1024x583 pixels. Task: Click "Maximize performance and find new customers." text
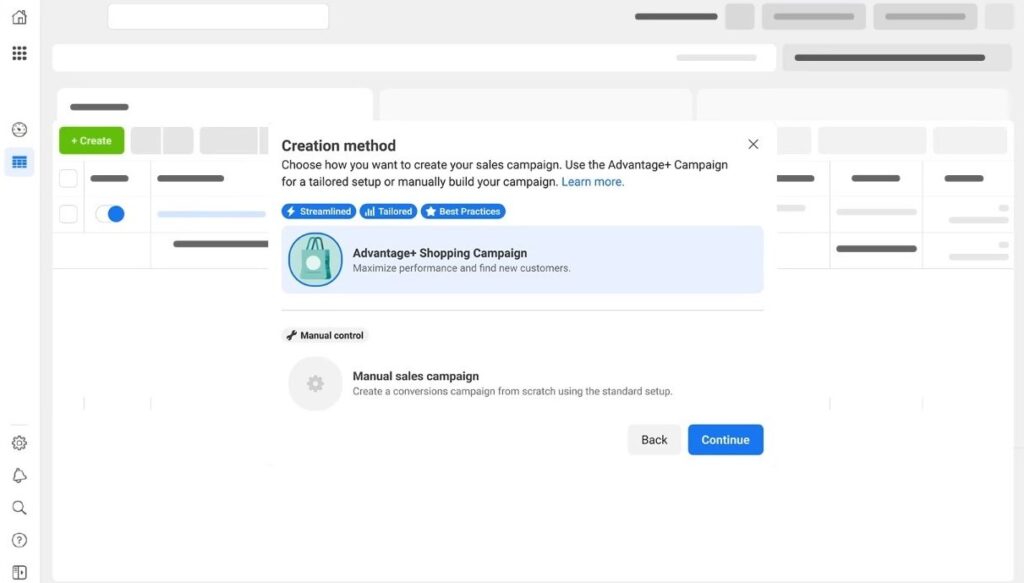(x=461, y=268)
